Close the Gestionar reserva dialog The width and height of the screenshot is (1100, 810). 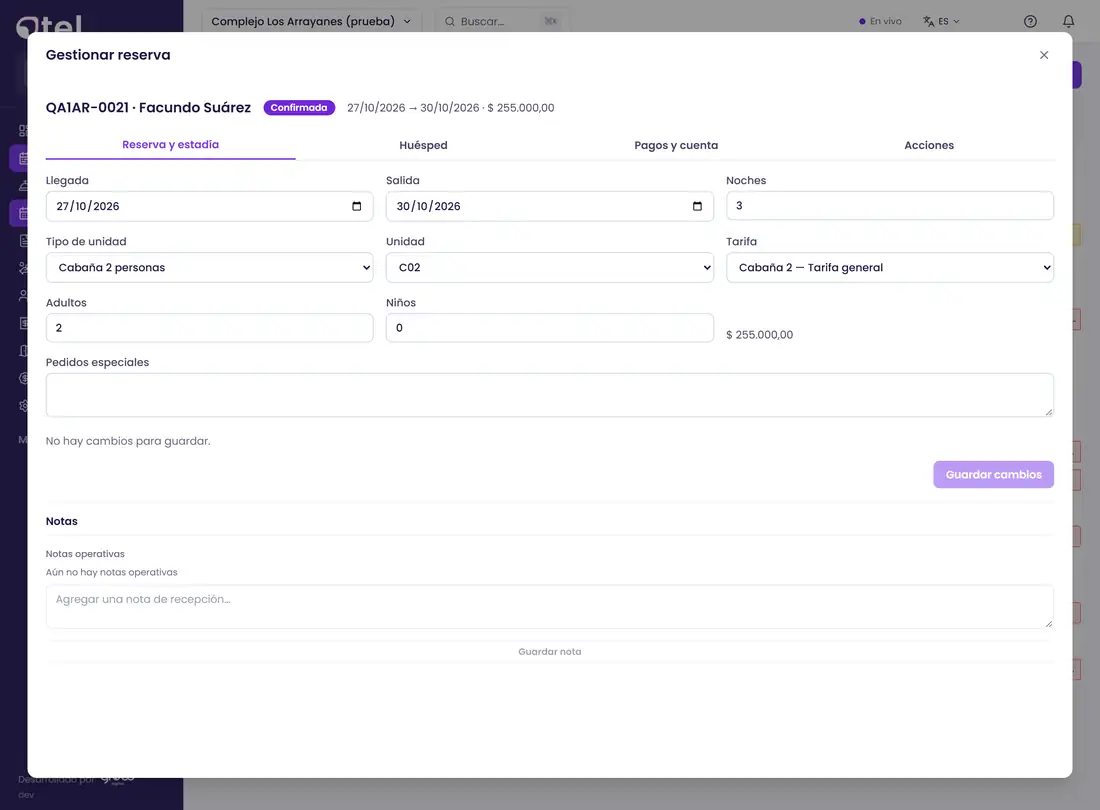tap(1044, 55)
